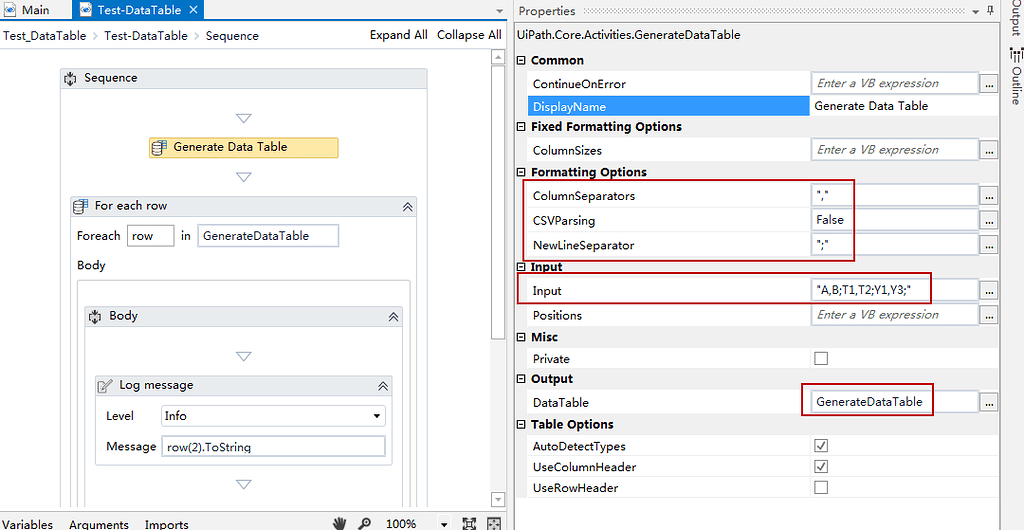
Task: Open expression editor for NewLineSeparator
Action: click(x=989, y=245)
